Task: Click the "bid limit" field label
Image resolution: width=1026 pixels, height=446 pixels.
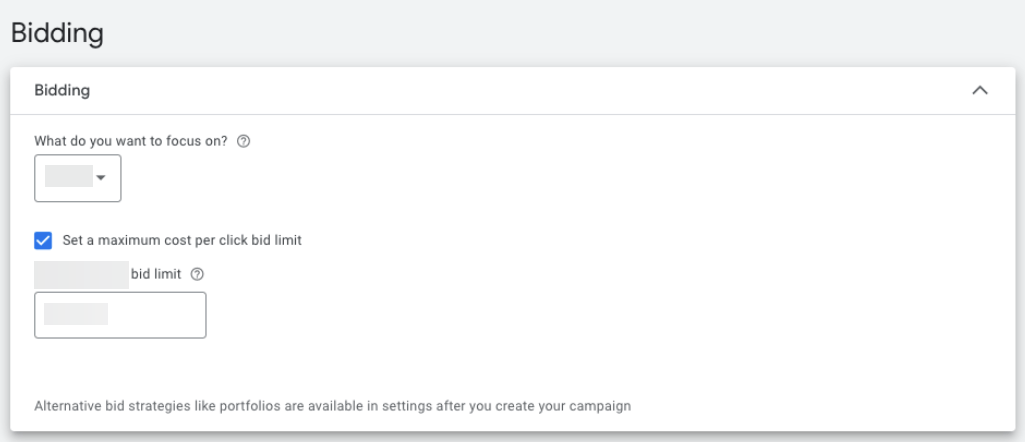Action: click(156, 273)
